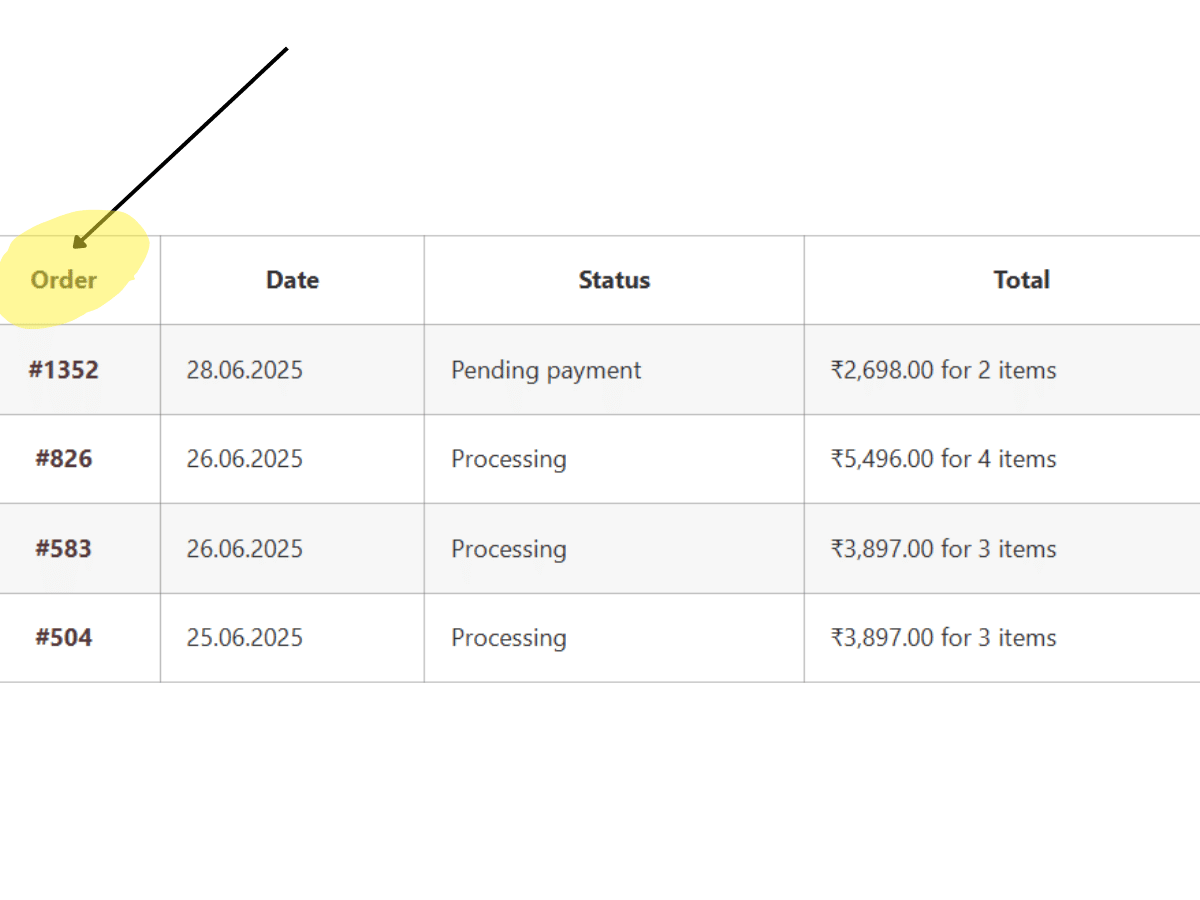Open order #504
The width and height of the screenshot is (1200, 900).
pyautogui.click(x=64, y=638)
